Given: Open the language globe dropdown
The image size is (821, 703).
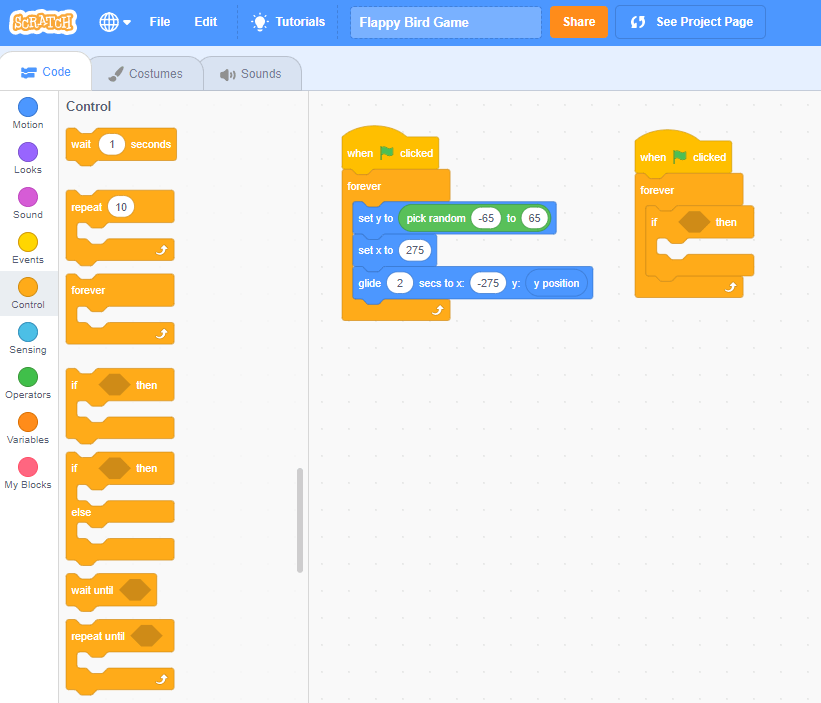Looking at the screenshot, I should point(113,21).
